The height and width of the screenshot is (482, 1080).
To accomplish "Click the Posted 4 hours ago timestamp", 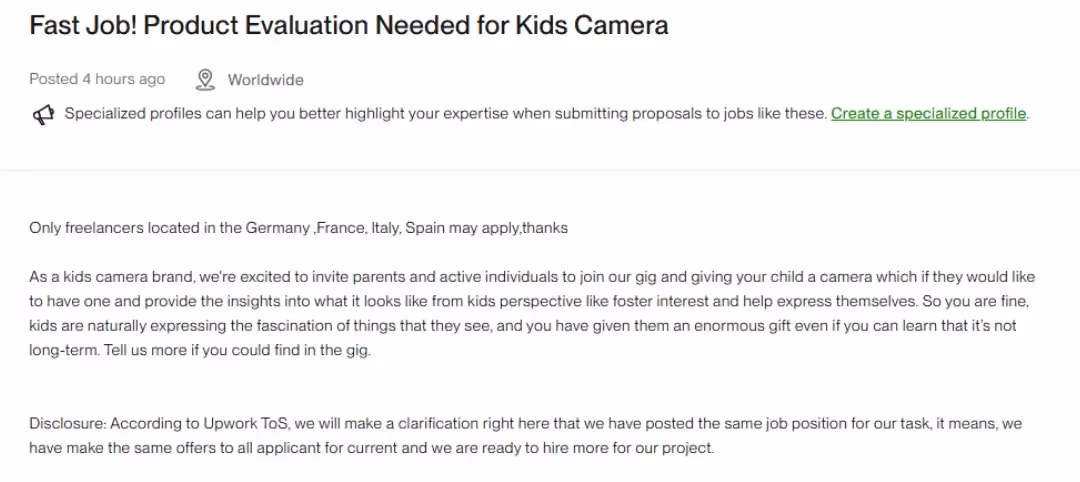I will (97, 79).
